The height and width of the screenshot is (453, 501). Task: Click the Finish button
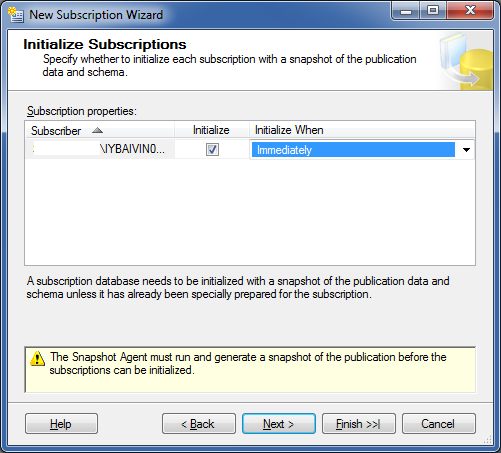coord(359,424)
